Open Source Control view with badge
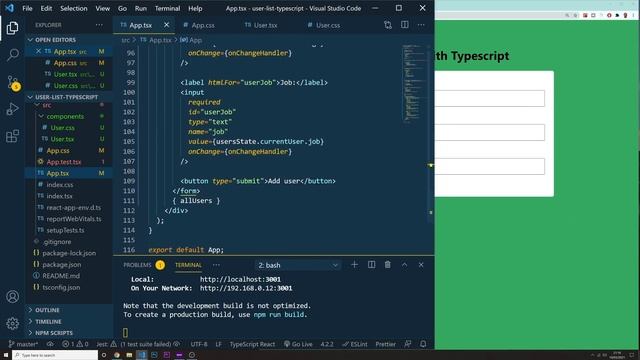This screenshot has width=640, height=360. [13, 82]
